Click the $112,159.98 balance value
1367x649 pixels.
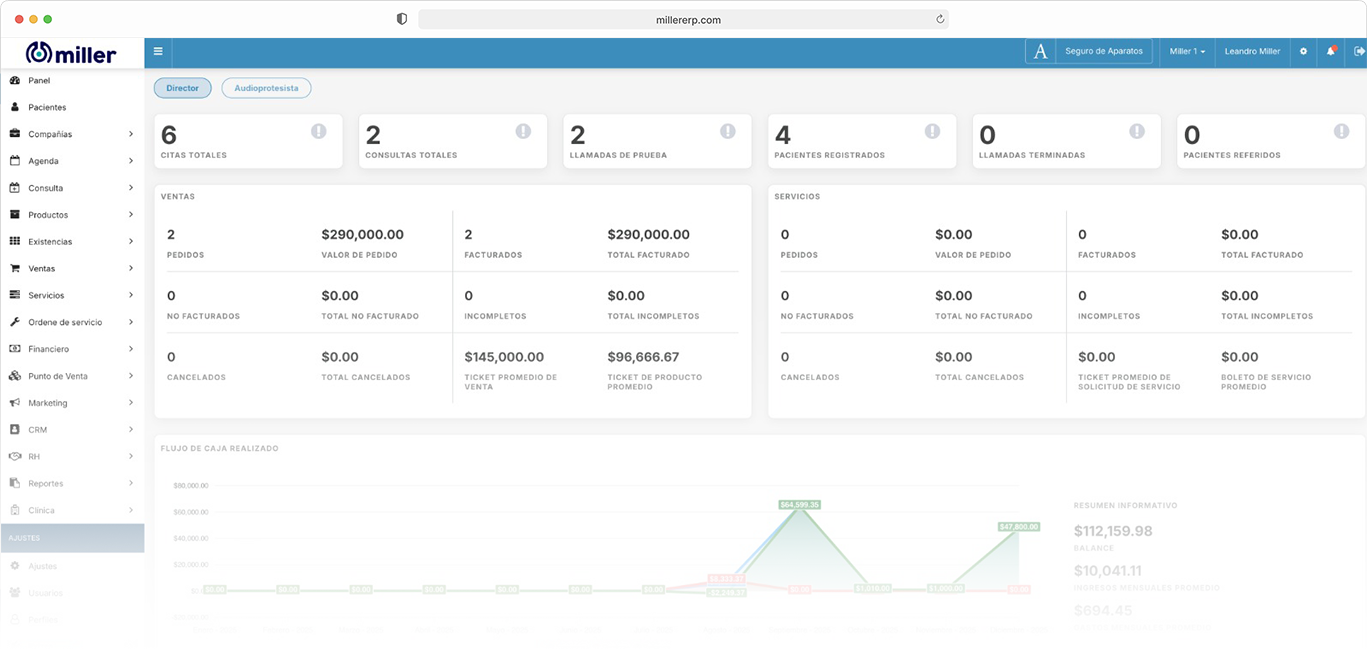pos(1113,531)
